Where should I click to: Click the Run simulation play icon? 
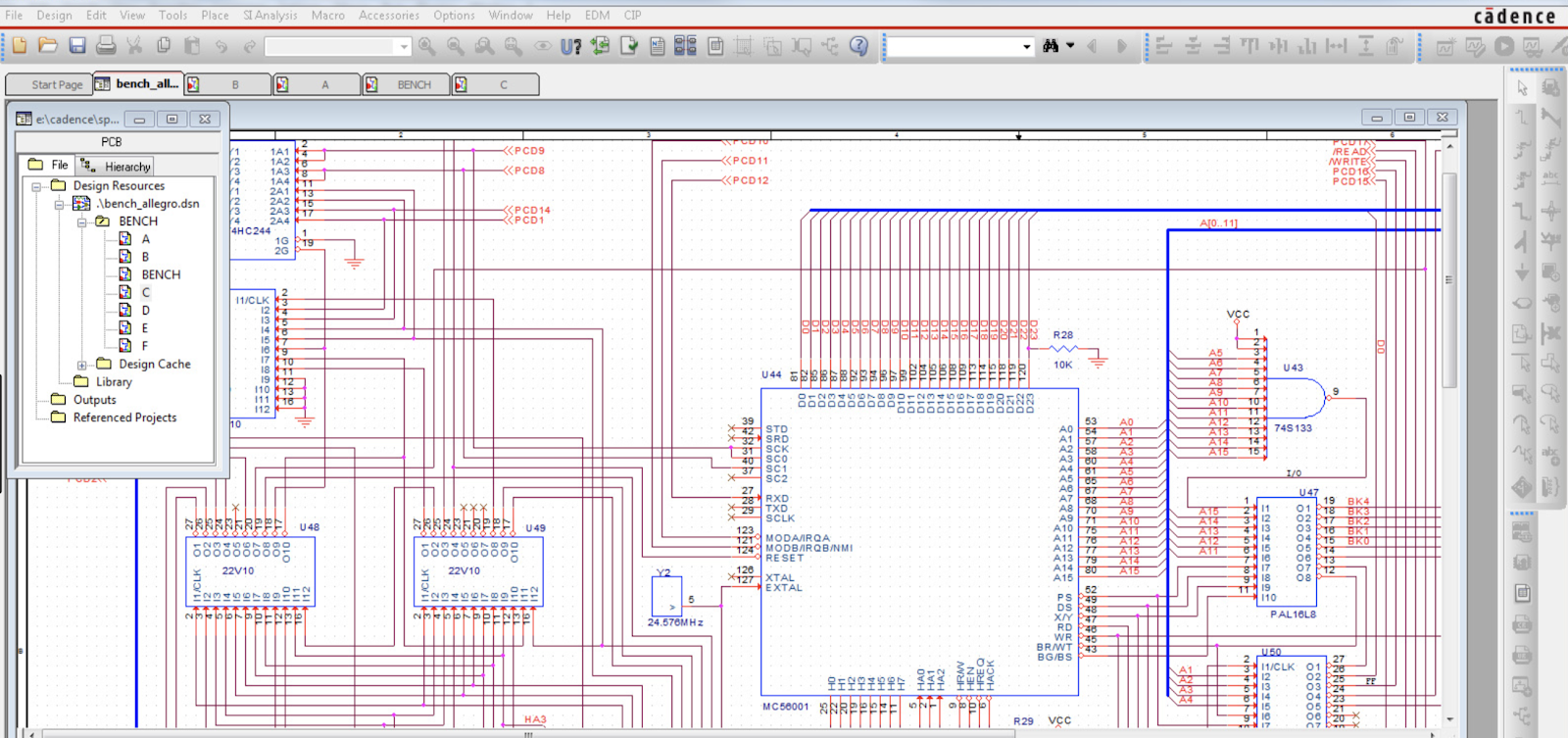point(1504,46)
